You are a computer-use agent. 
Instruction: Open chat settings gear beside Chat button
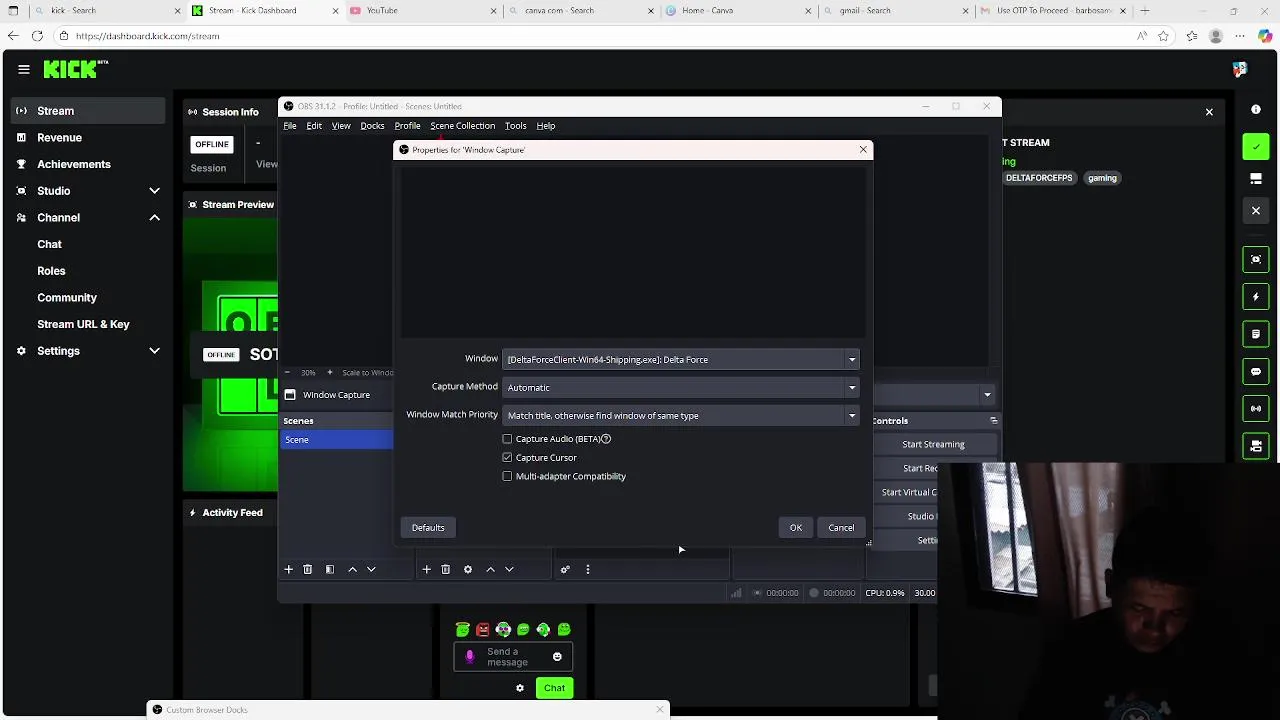pyautogui.click(x=520, y=688)
